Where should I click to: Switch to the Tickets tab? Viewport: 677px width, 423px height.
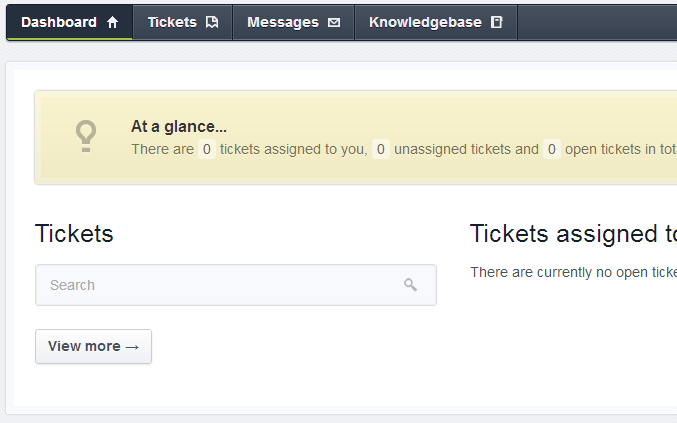(183, 22)
